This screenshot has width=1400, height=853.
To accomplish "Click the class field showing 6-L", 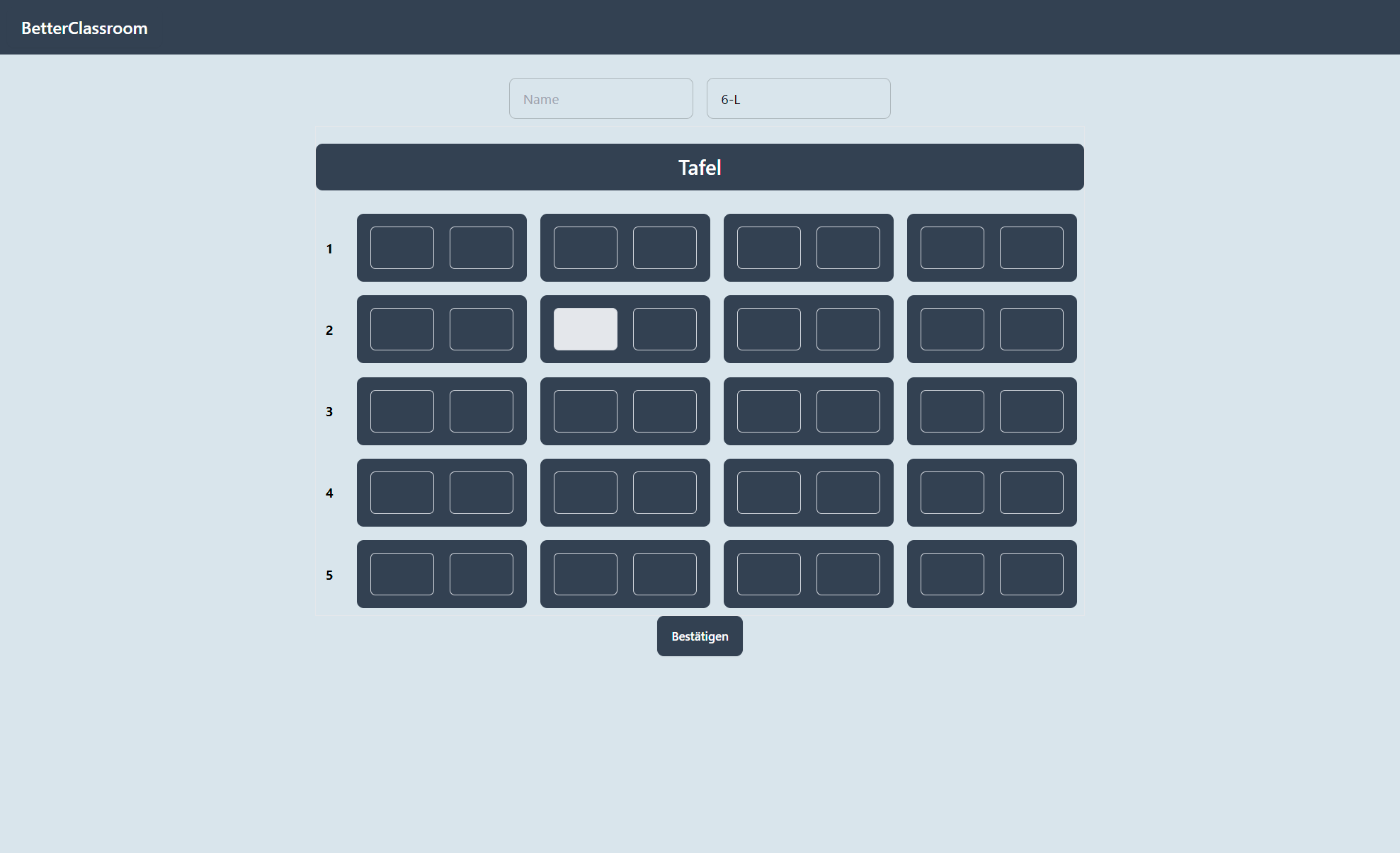I will point(798,99).
